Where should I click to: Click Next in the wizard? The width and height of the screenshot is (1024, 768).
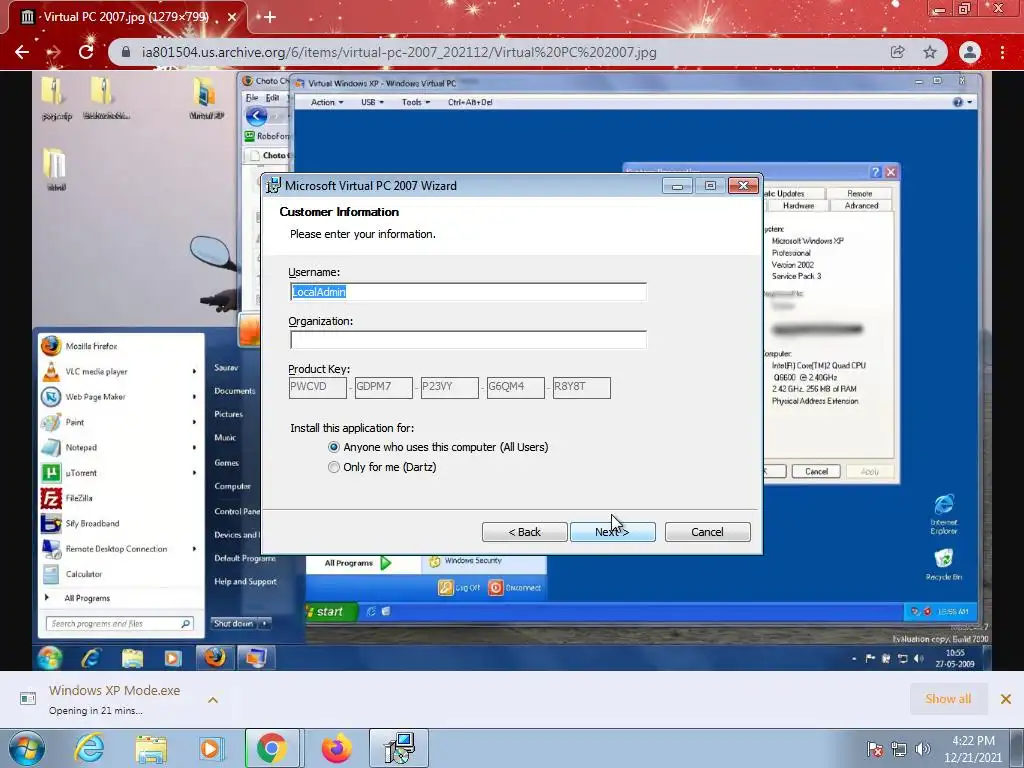[x=612, y=532]
